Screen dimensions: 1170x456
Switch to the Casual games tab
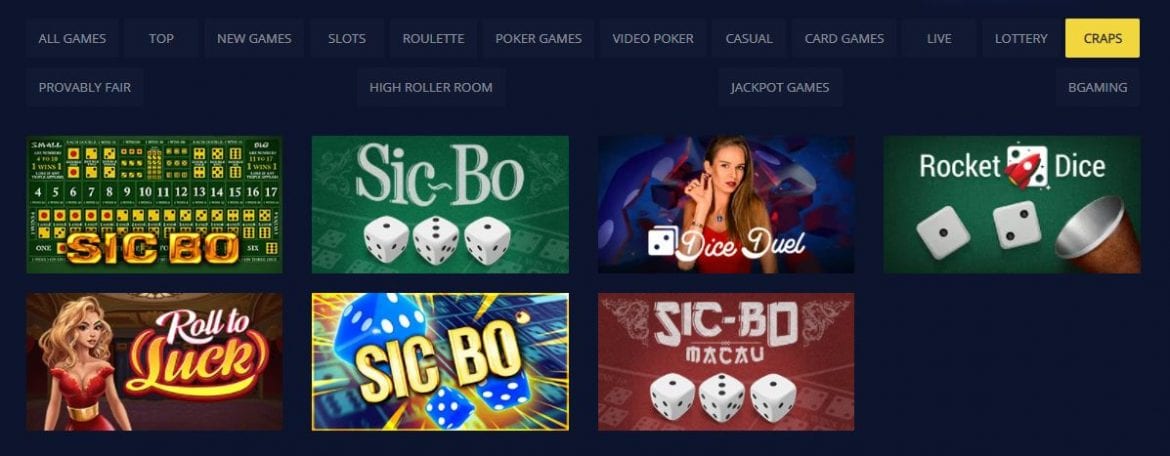click(749, 38)
